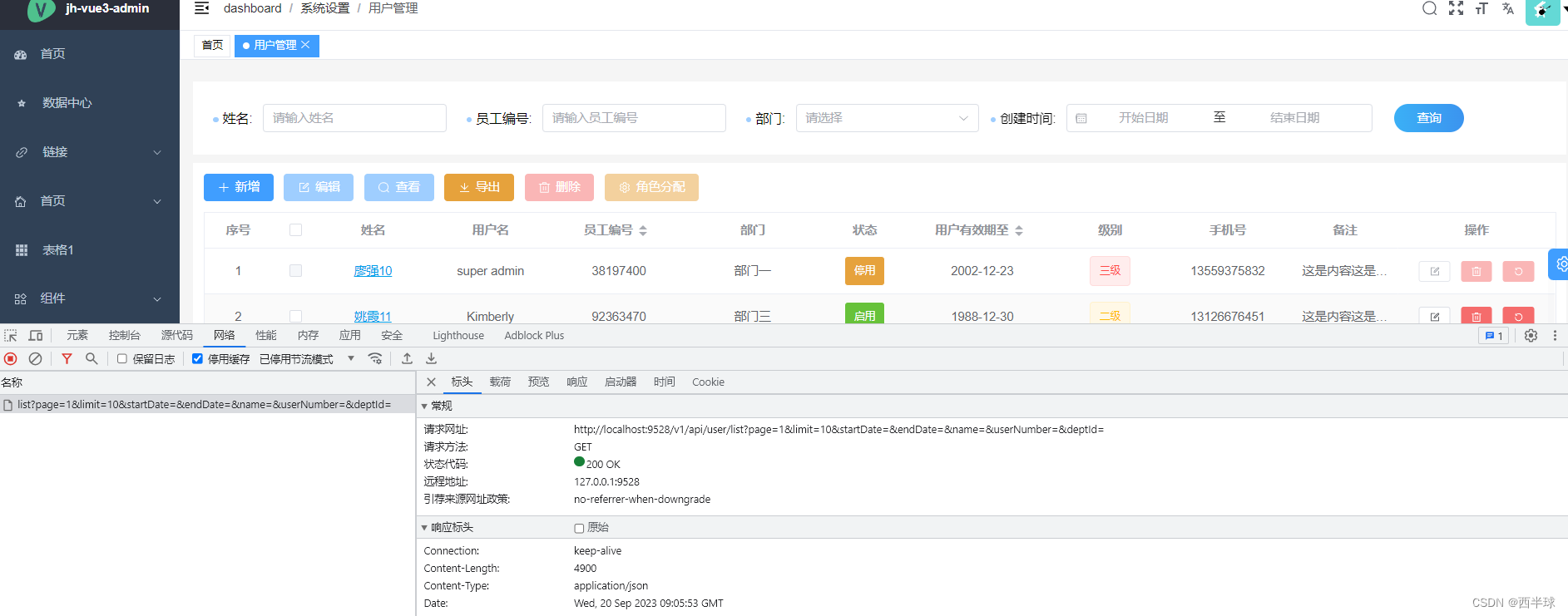The width and height of the screenshot is (1568, 616).
Task: Toggle the network filter funnel icon
Action: point(67,359)
